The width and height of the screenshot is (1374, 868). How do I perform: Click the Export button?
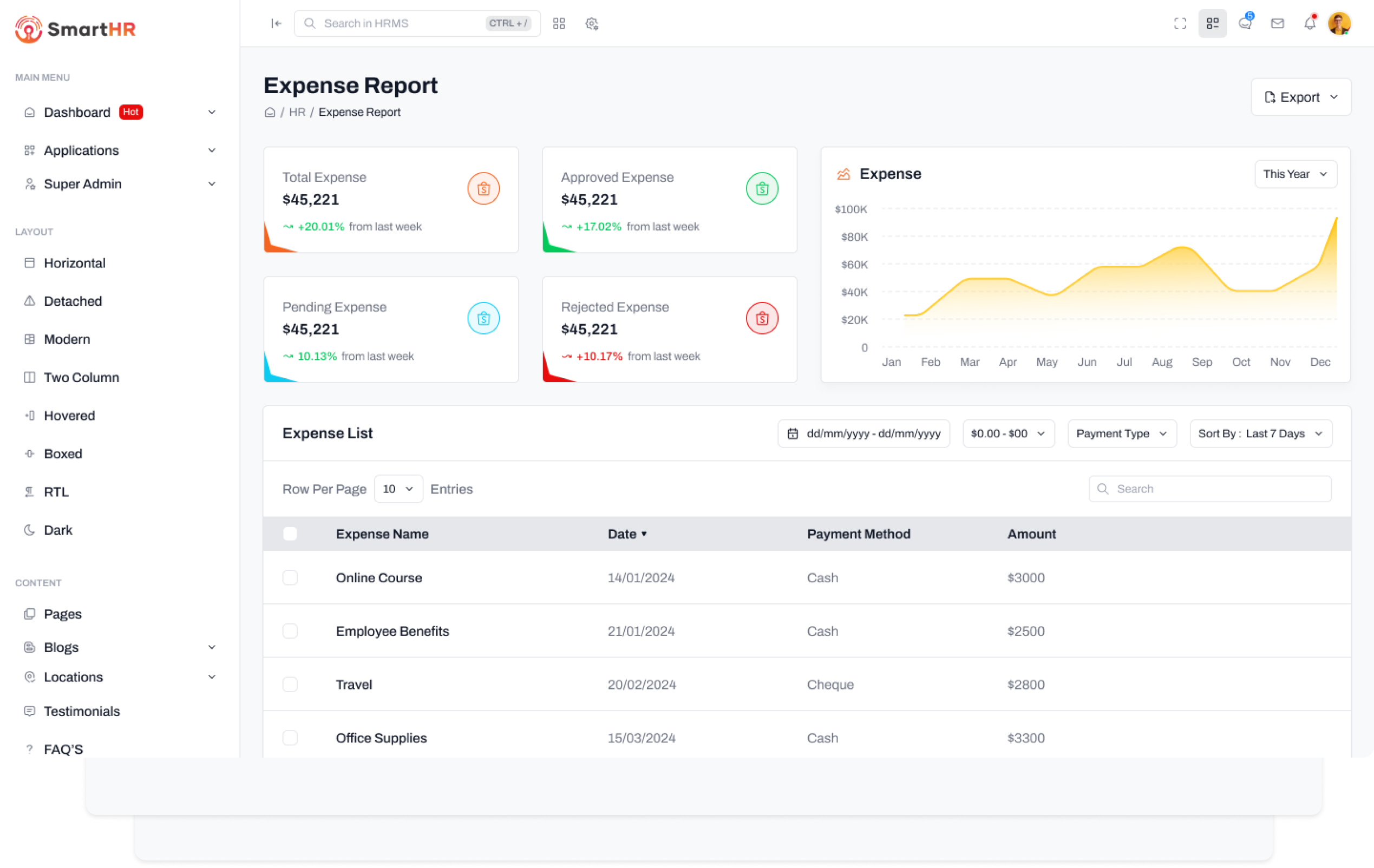coord(1300,97)
